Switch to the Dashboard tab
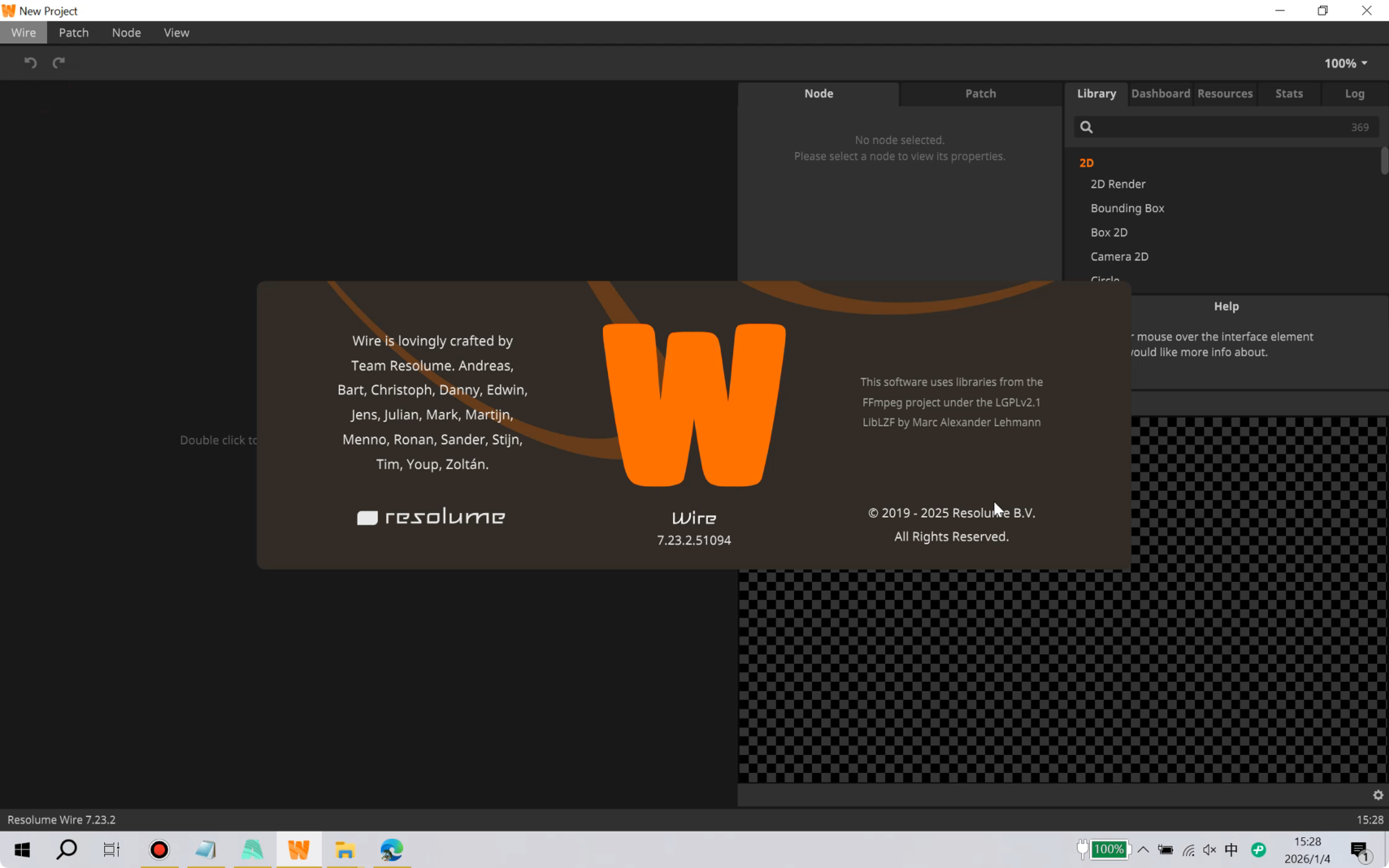 [1160, 93]
